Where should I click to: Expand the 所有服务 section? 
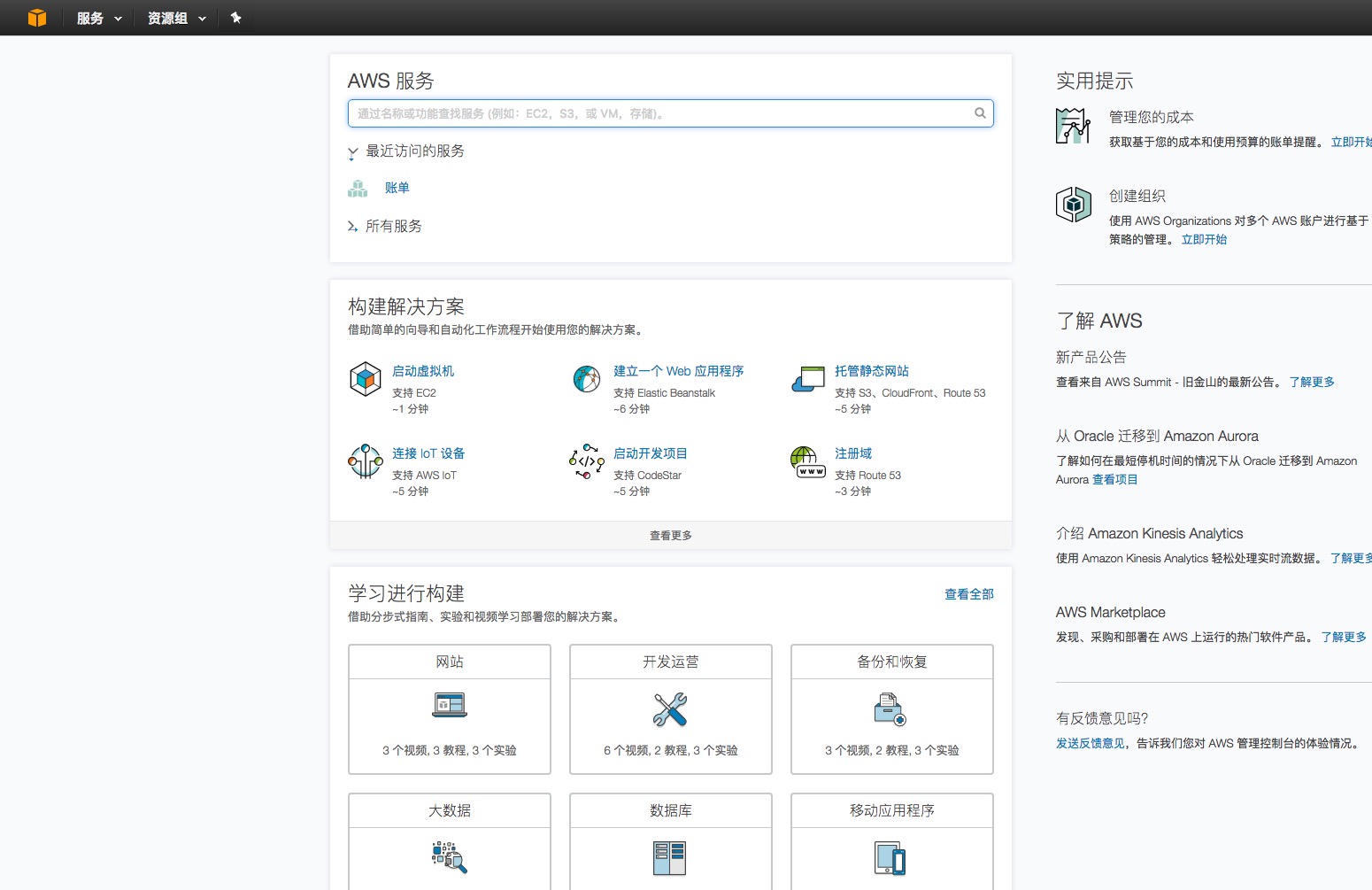(x=385, y=227)
